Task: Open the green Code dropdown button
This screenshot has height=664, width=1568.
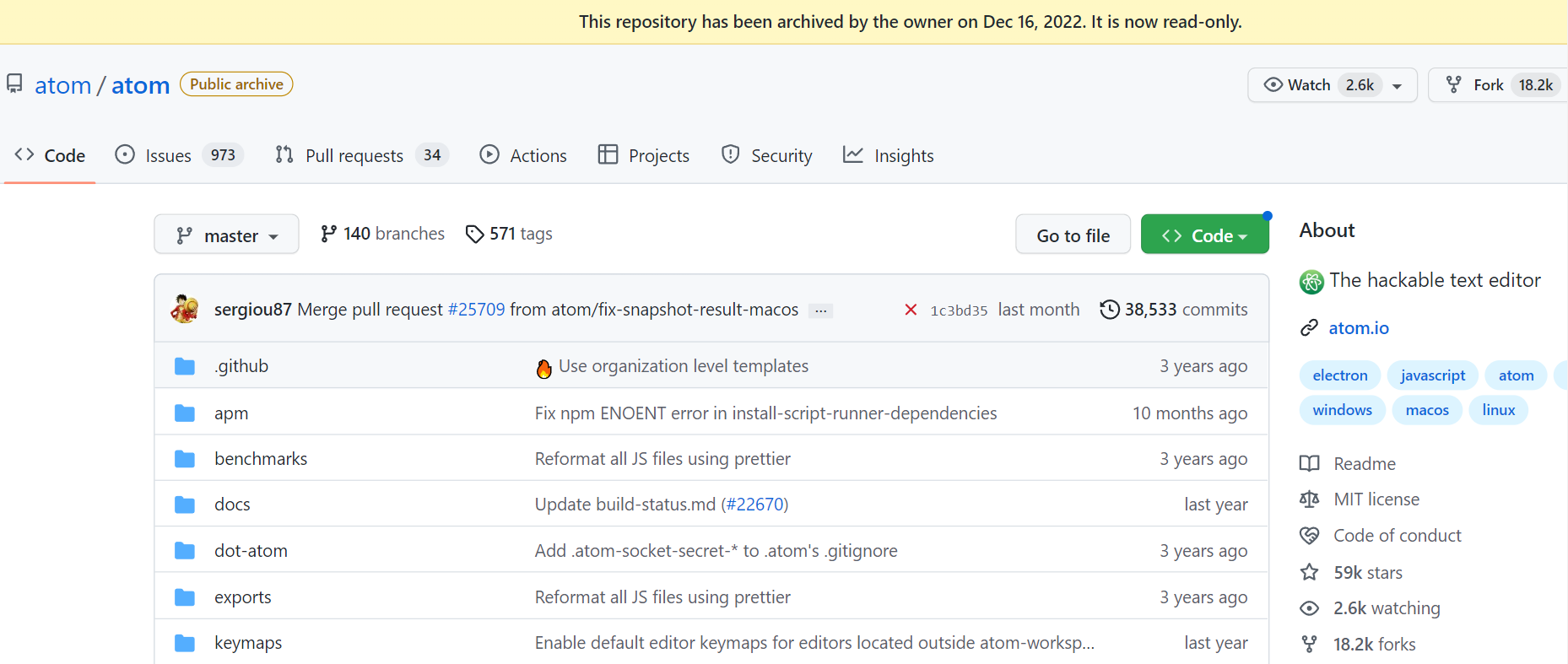Action: tap(1204, 235)
